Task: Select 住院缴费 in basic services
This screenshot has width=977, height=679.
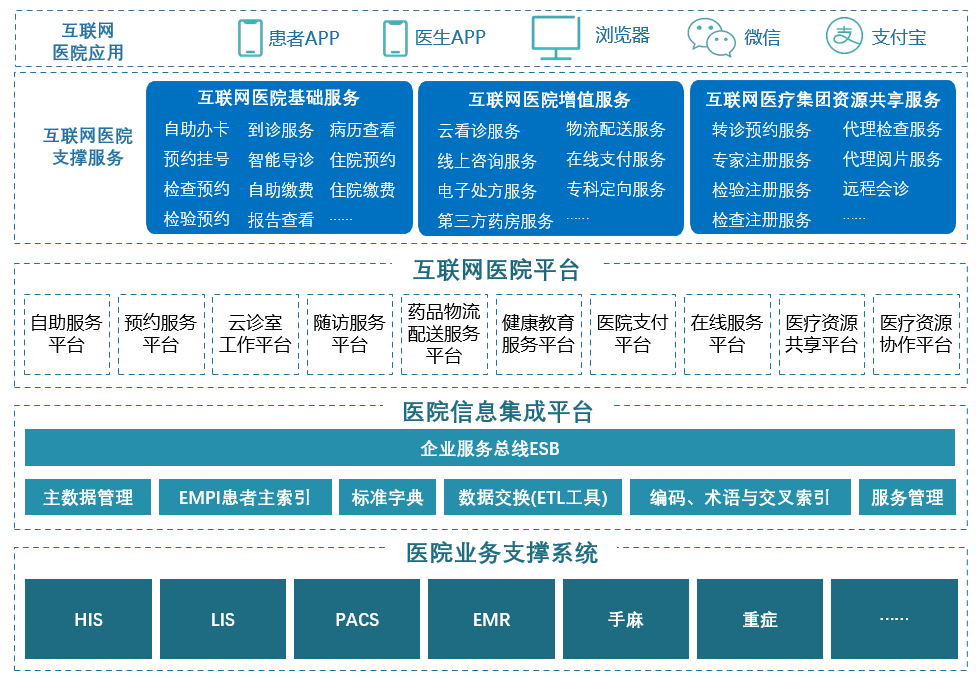Action: (x=363, y=190)
